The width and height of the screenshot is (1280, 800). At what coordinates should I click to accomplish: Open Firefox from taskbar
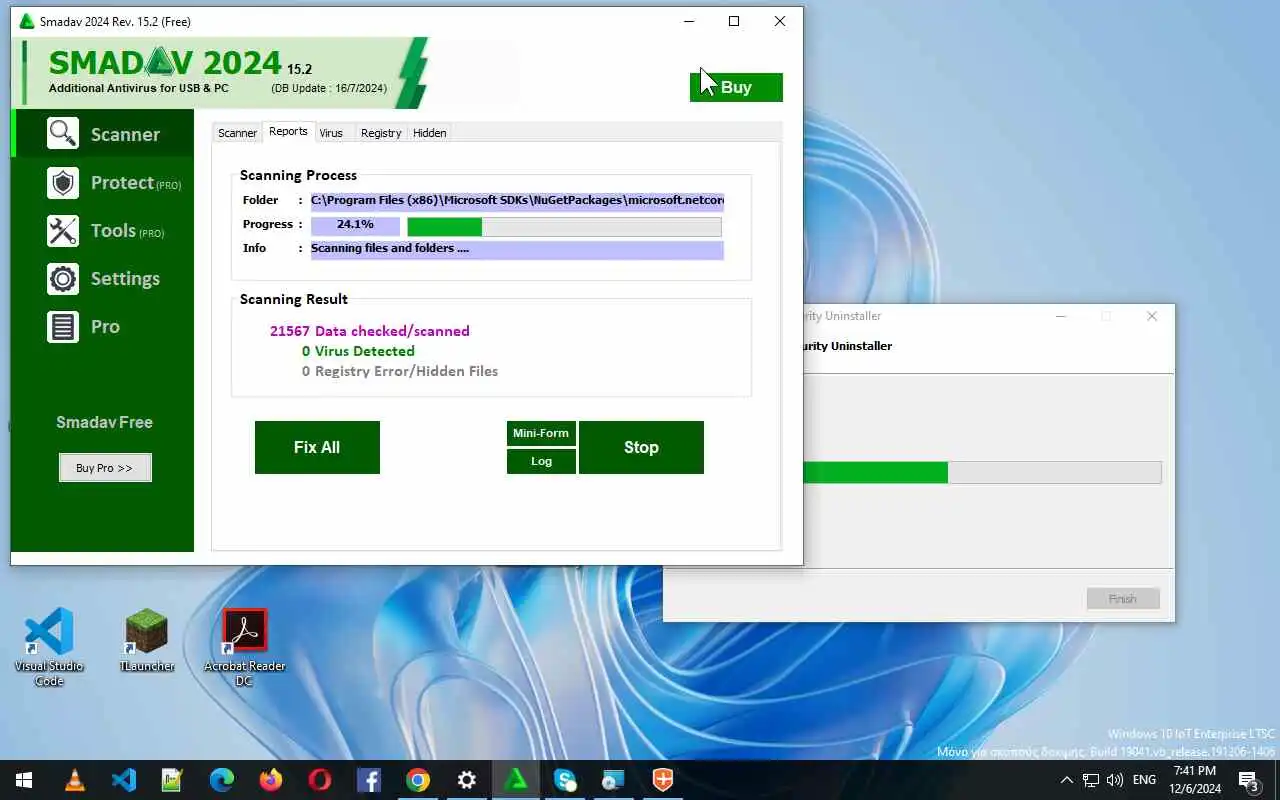[x=271, y=780]
